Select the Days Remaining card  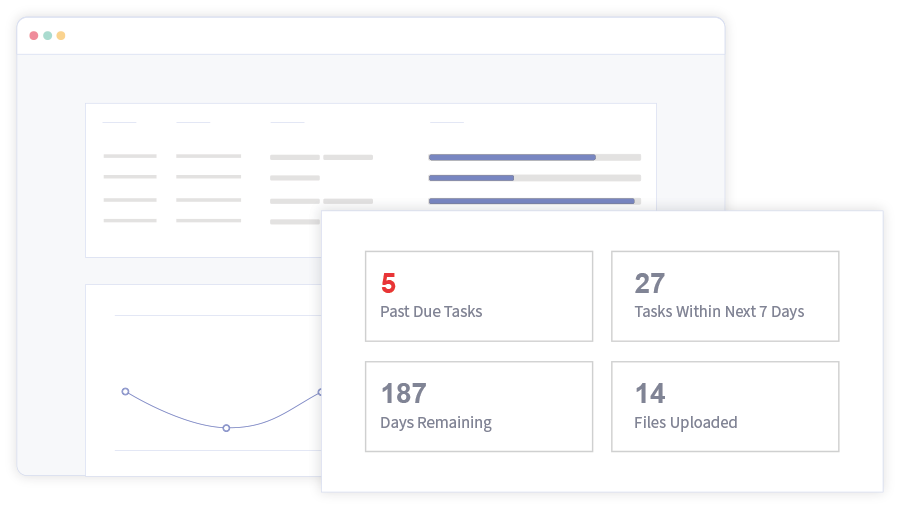pyautogui.click(x=479, y=406)
